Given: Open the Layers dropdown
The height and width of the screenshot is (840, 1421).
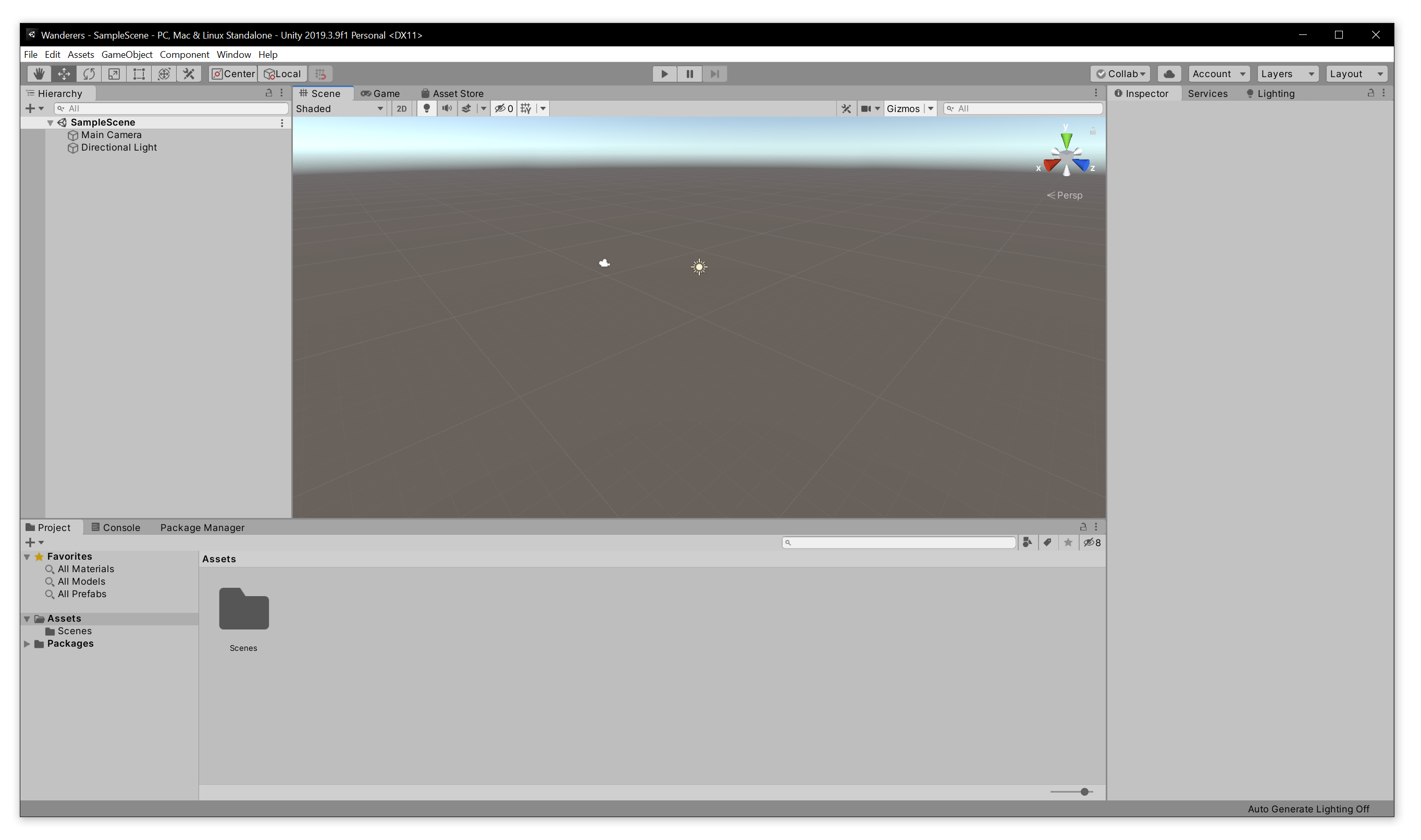Looking at the screenshot, I should tap(1288, 74).
